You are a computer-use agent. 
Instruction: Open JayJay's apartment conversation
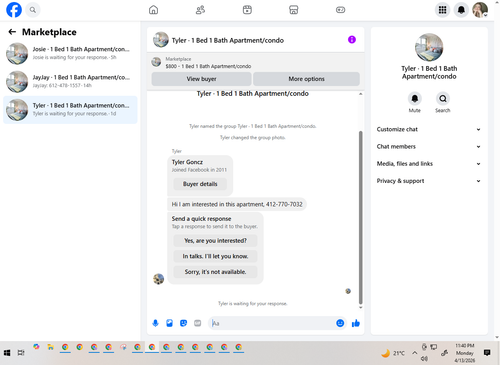(x=70, y=81)
